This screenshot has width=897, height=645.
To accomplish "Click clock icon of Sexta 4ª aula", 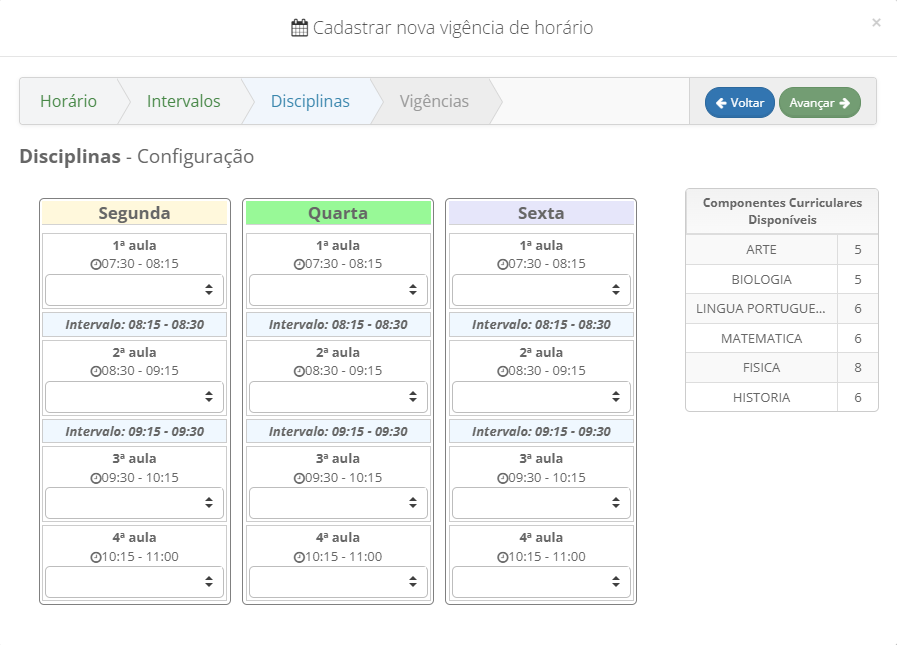I will (502, 557).
